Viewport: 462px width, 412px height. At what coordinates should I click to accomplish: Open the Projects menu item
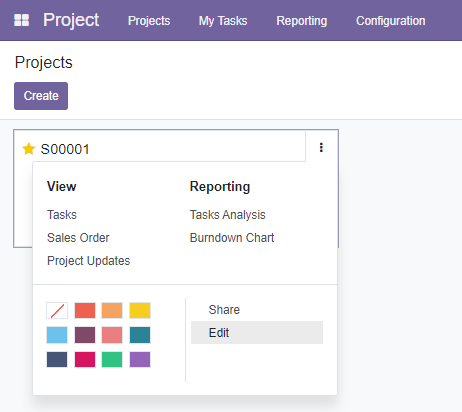point(149,21)
